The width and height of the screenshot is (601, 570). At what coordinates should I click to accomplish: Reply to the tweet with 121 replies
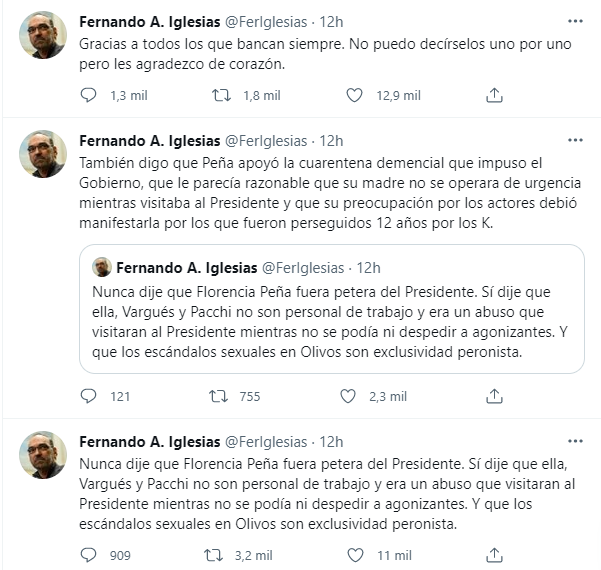tap(88, 396)
